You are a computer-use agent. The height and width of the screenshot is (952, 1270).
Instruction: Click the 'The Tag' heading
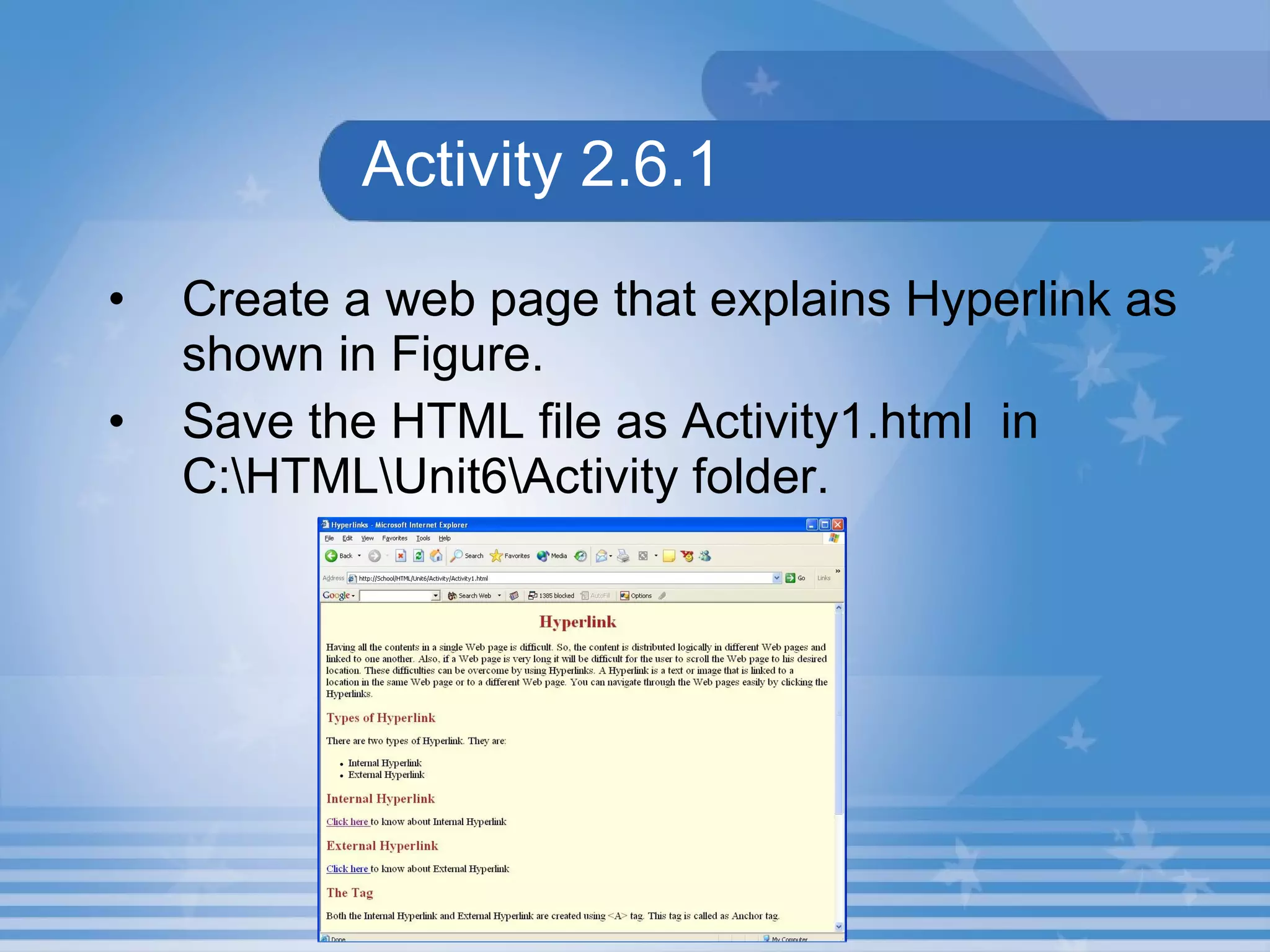tap(350, 892)
